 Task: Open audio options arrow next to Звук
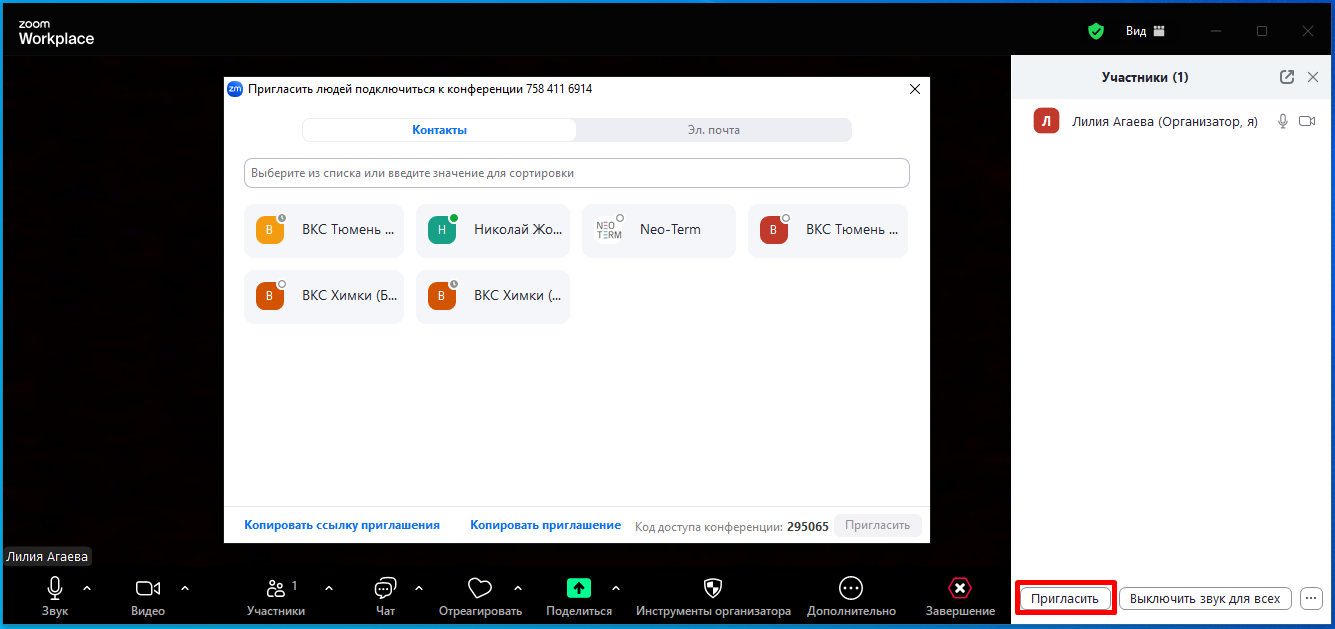point(87,588)
